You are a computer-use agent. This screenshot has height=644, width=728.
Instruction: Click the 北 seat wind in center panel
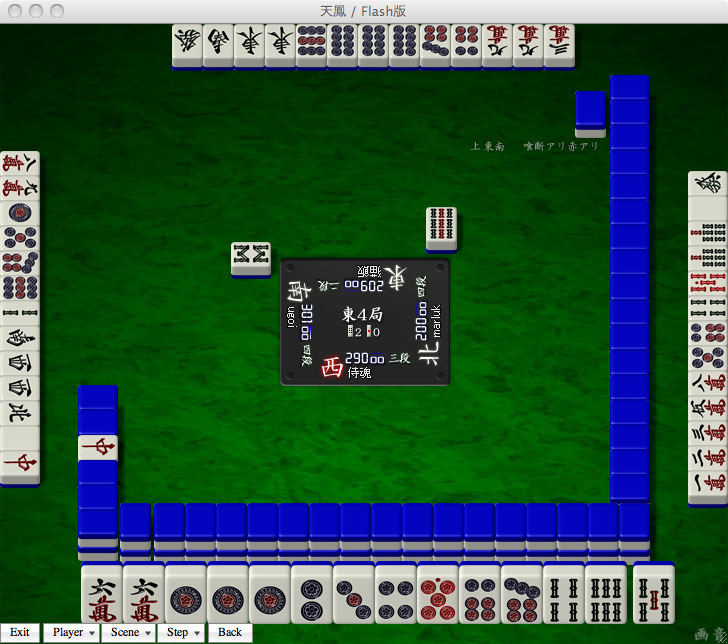point(429,354)
